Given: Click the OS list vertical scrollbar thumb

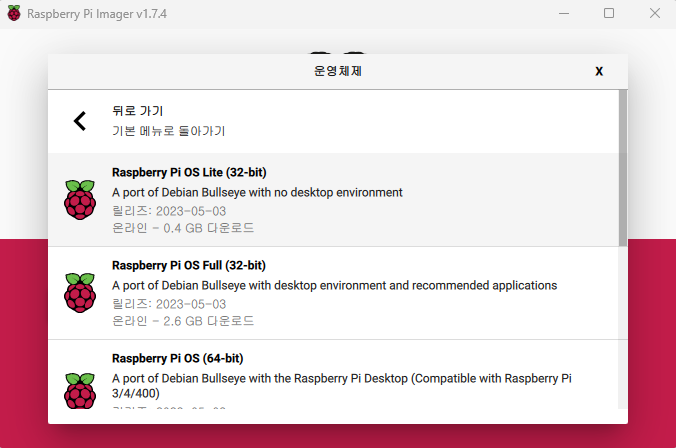Looking at the screenshot, I should pos(623,168).
